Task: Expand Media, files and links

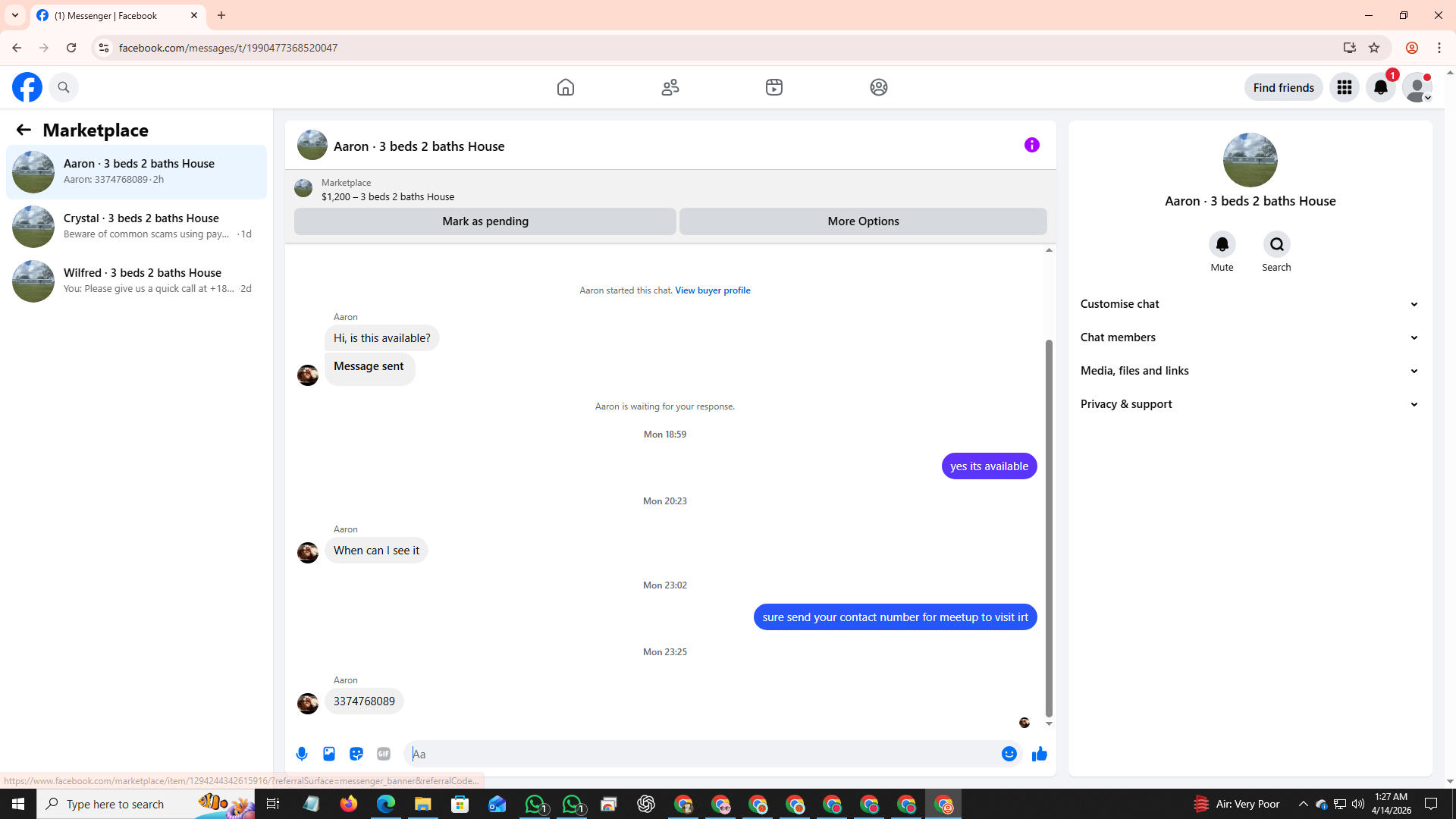Action: click(1250, 371)
